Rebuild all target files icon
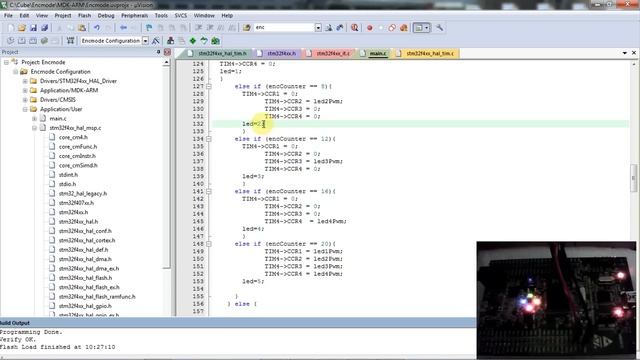Image resolution: width=640 pixels, height=360 pixels. (33, 41)
